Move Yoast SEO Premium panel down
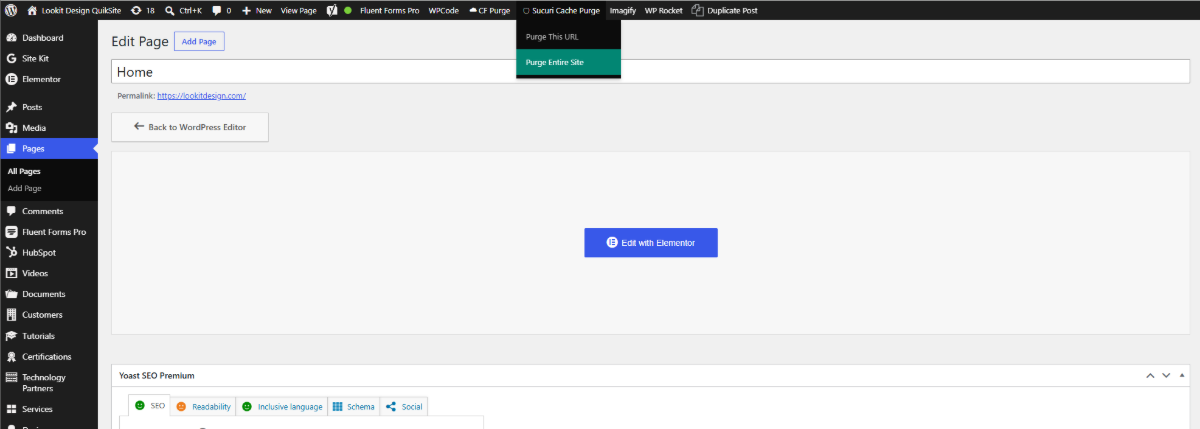This screenshot has width=1200, height=429. point(1166,375)
